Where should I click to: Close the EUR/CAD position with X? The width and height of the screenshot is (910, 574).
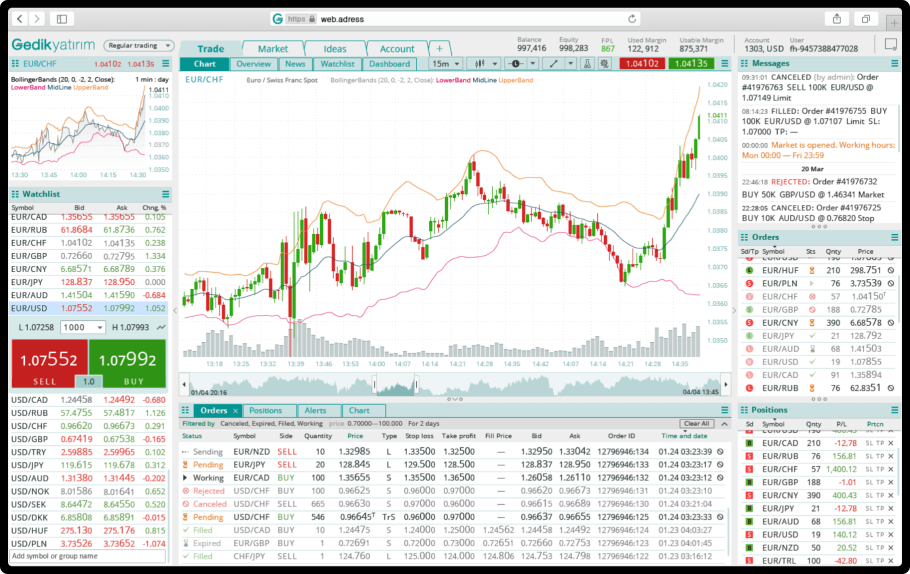click(x=891, y=443)
